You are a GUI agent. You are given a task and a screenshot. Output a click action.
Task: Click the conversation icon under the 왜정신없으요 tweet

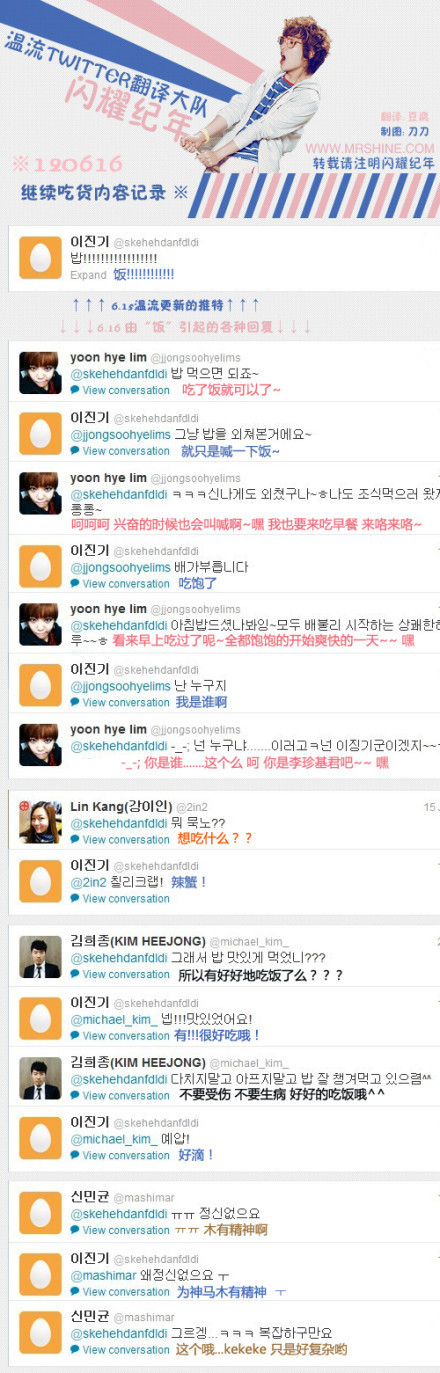[x=75, y=1292]
